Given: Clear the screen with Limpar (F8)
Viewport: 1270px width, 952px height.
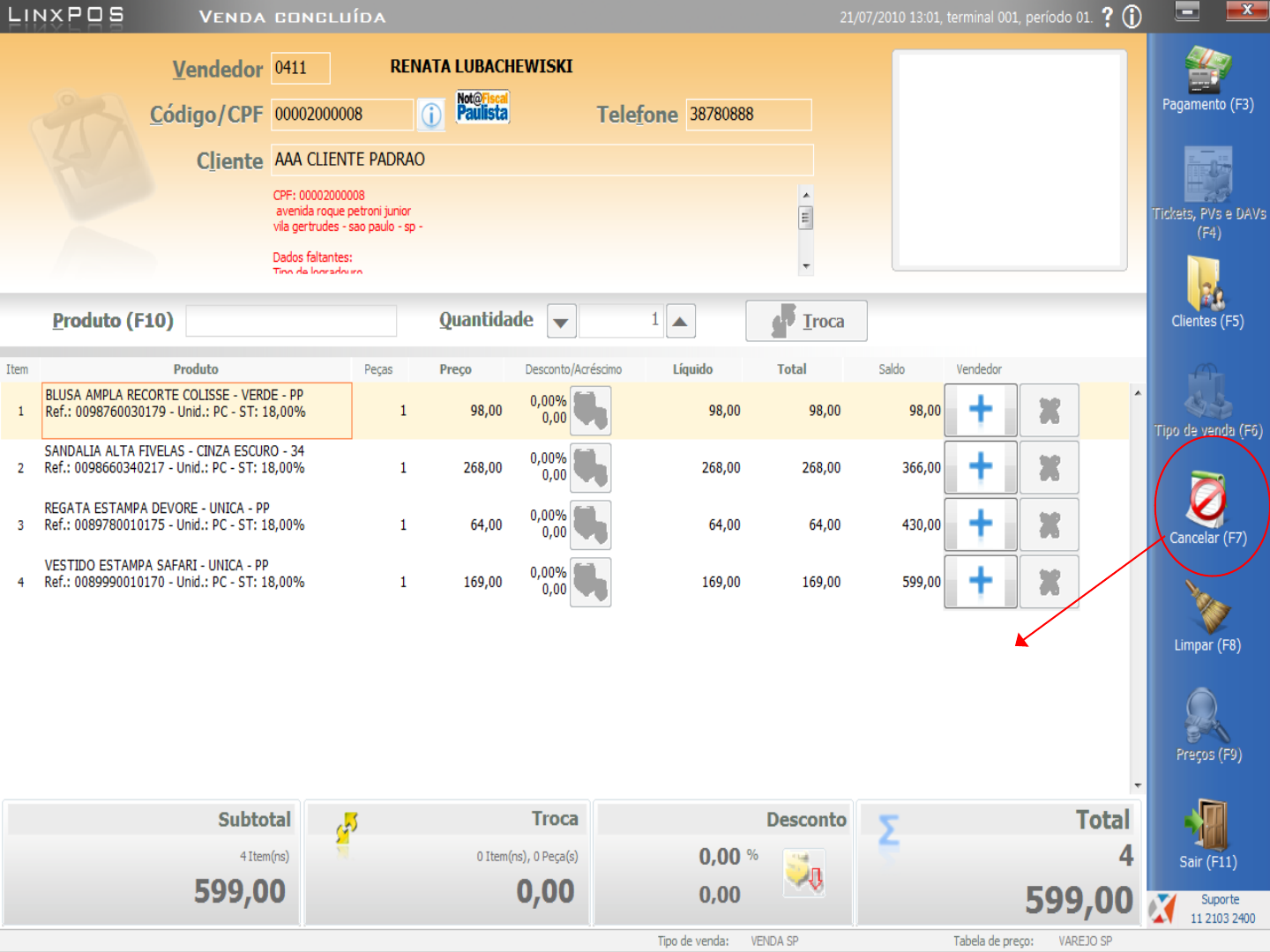Looking at the screenshot, I should coord(1207,617).
